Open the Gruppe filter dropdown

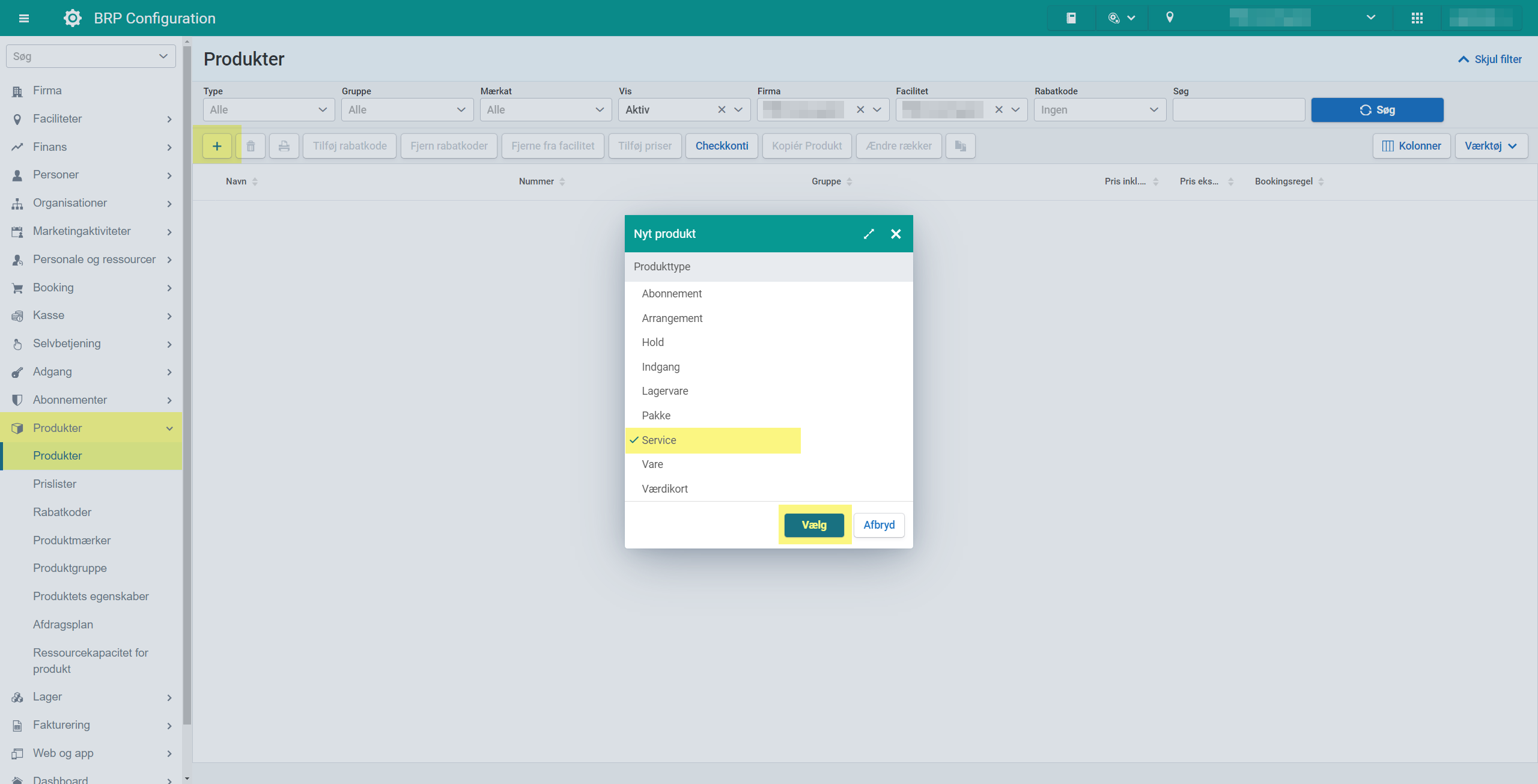[407, 110]
